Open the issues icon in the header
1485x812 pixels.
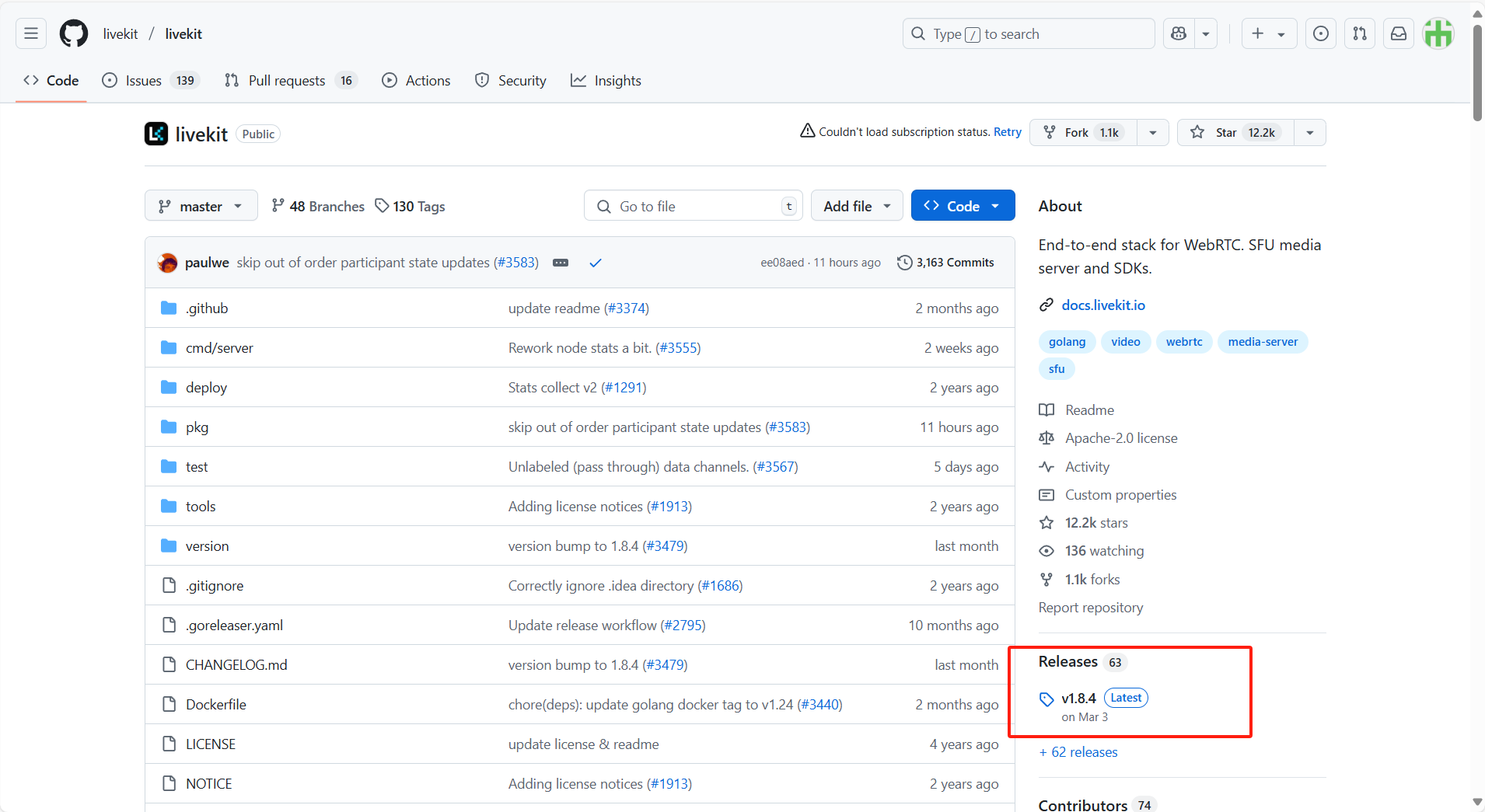click(x=1321, y=33)
